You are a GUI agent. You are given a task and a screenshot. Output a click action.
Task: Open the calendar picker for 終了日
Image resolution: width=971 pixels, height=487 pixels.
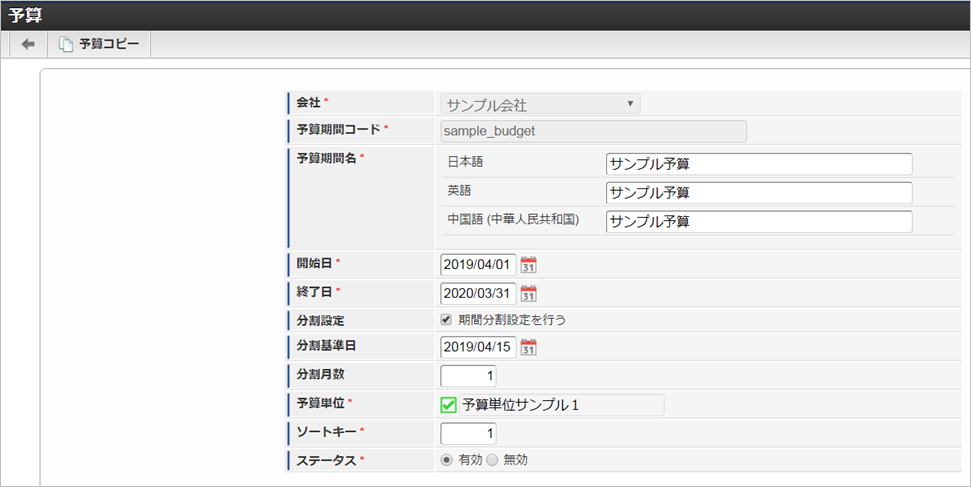(x=528, y=294)
